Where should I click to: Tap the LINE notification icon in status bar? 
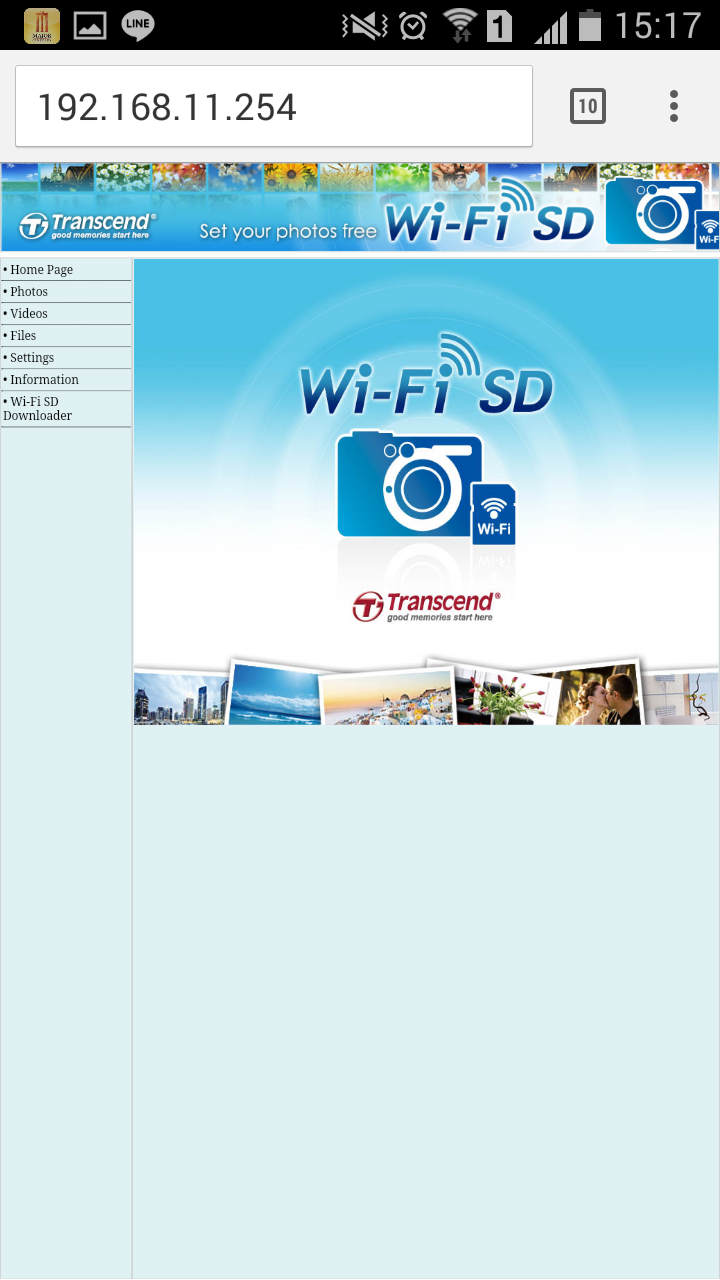coord(138,26)
